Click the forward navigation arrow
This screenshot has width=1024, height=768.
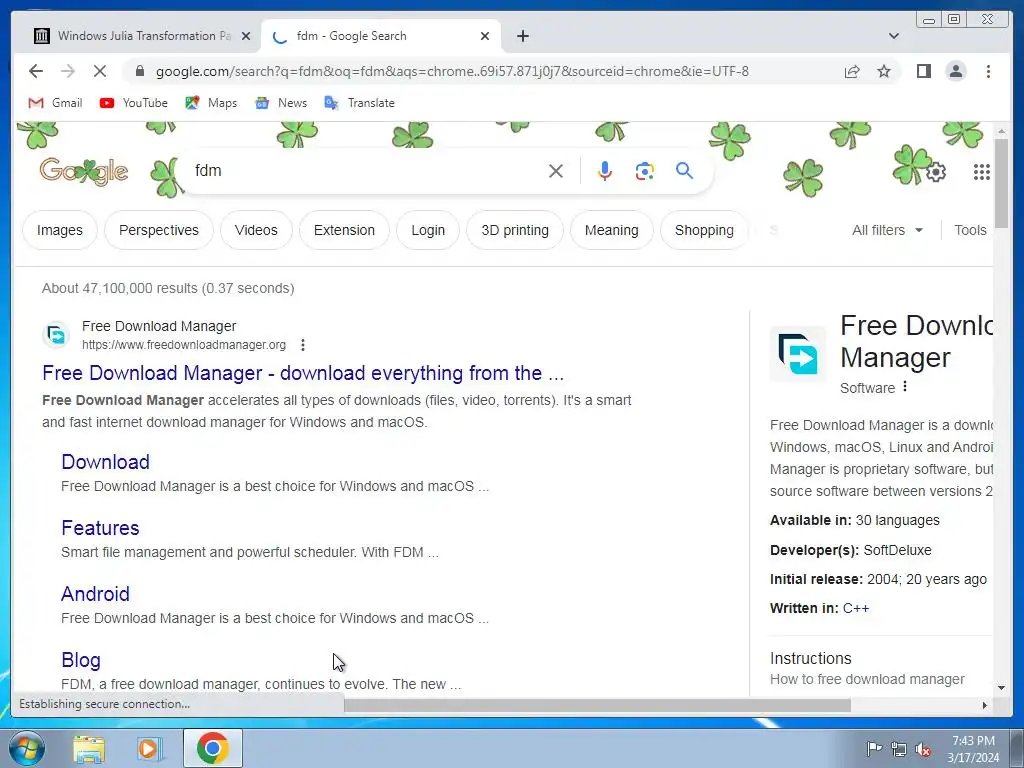(68, 71)
